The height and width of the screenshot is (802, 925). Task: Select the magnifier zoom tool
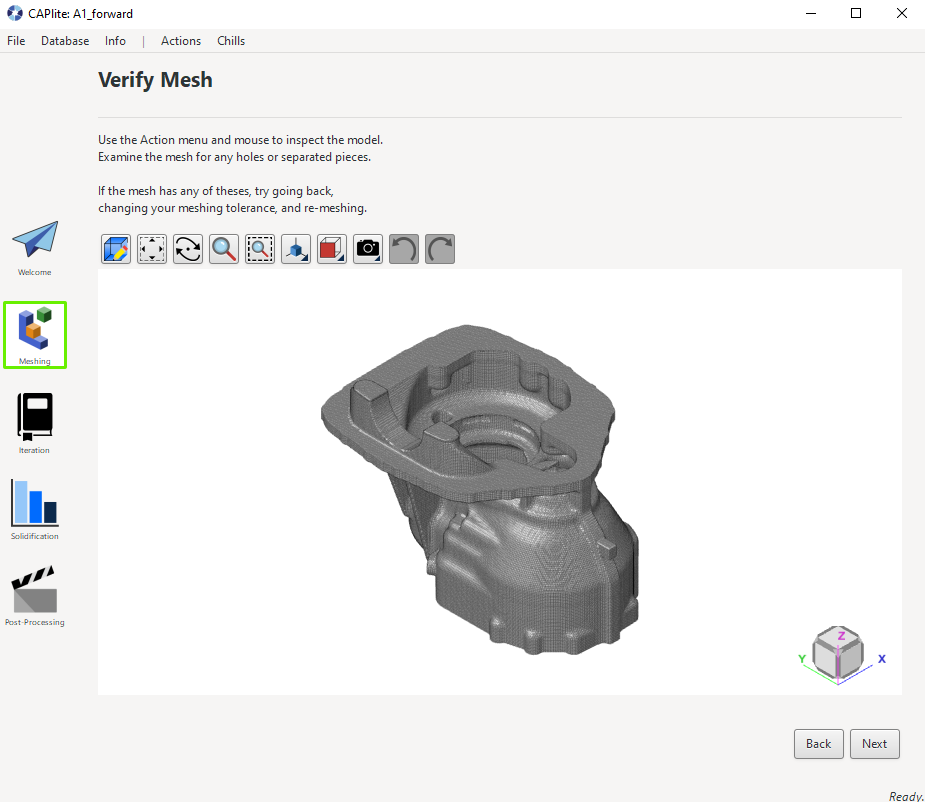(224, 249)
